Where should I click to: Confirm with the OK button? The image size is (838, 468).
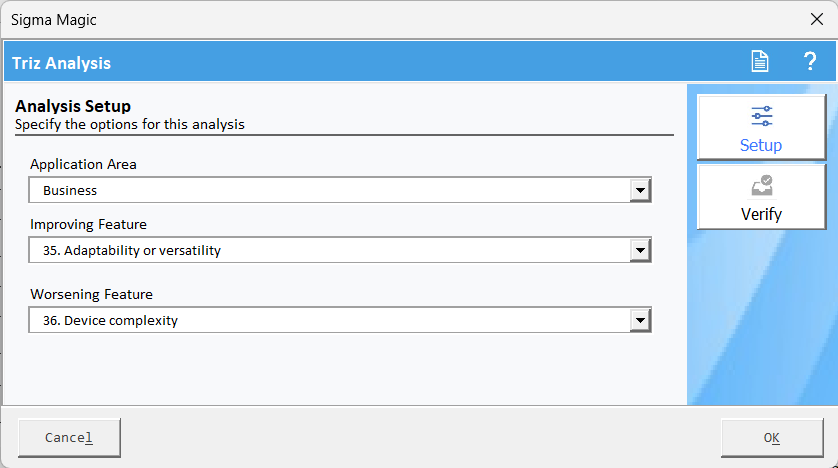(772, 438)
